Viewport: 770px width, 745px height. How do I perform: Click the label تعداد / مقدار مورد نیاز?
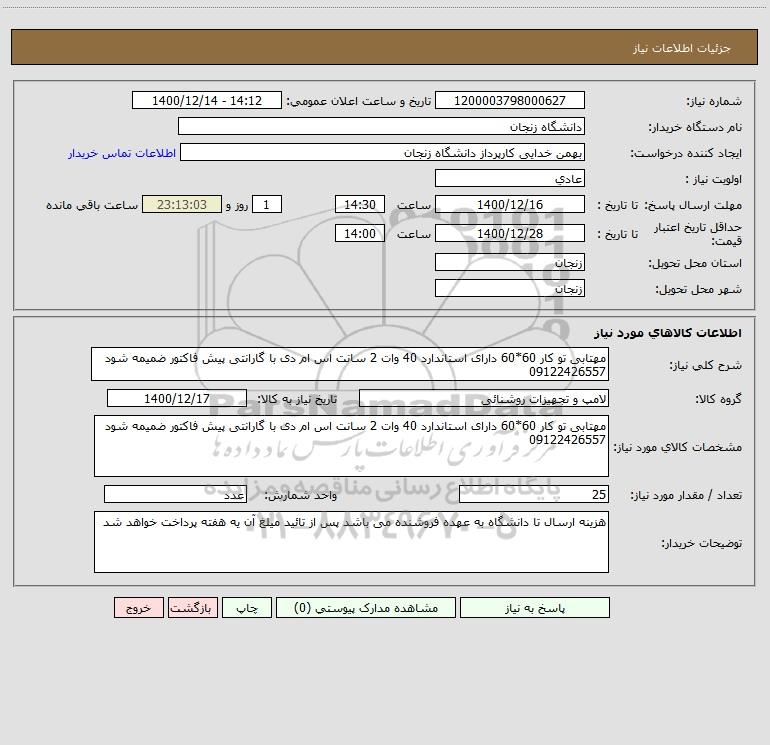686,496
